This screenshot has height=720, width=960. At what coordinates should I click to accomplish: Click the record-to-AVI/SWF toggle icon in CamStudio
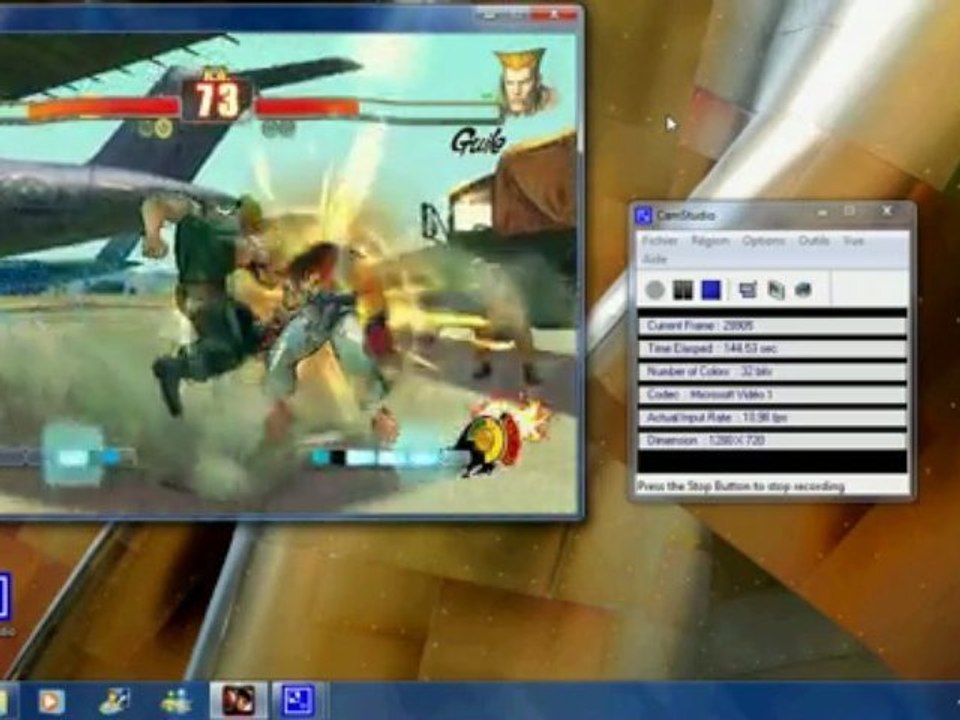pyautogui.click(x=776, y=290)
